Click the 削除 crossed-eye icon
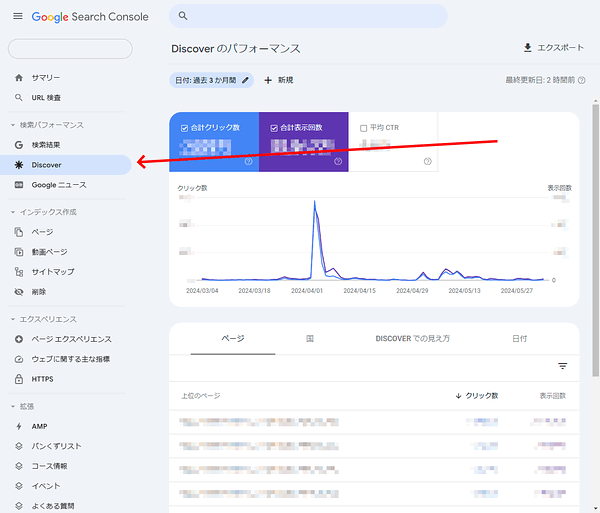Image resolution: width=600 pixels, height=513 pixels. pyautogui.click(x=19, y=292)
